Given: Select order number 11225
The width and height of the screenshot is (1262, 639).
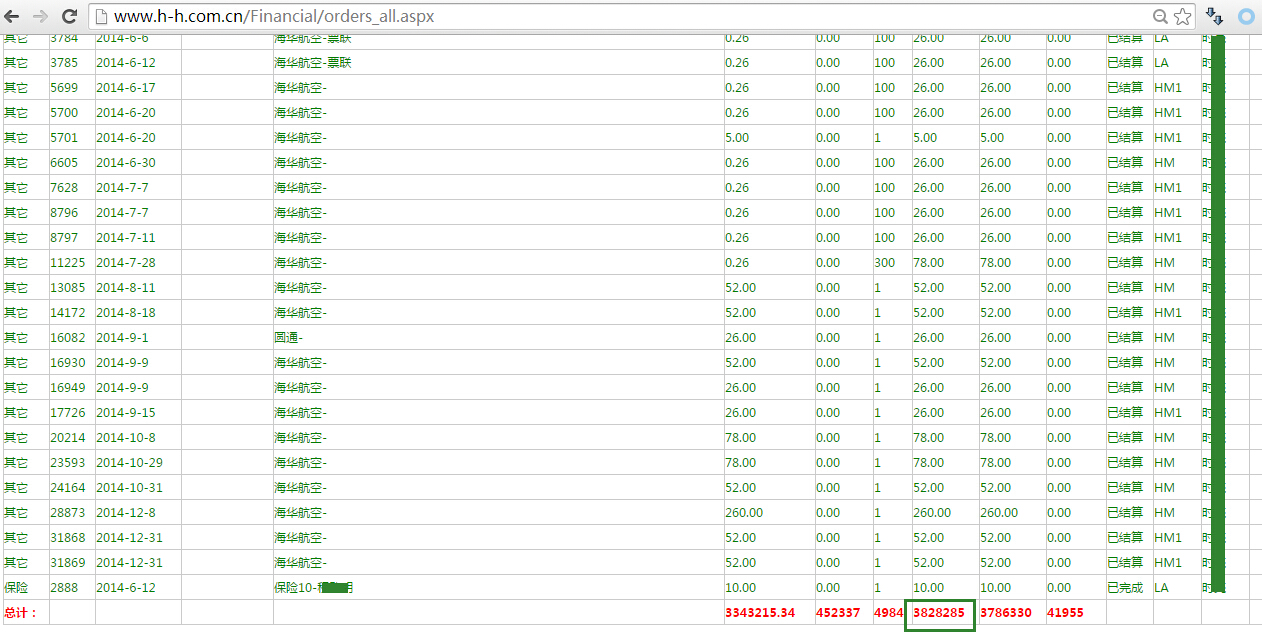Looking at the screenshot, I should (x=68, y=262).
